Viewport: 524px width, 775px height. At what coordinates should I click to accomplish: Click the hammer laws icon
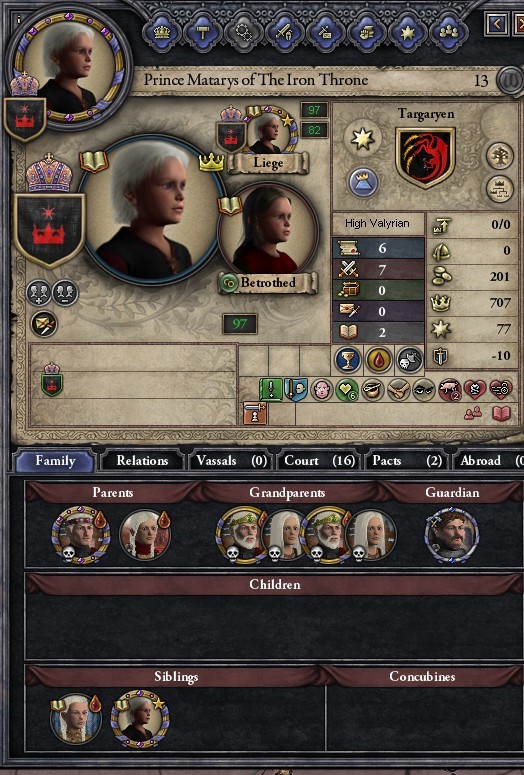tap(203, 33)
